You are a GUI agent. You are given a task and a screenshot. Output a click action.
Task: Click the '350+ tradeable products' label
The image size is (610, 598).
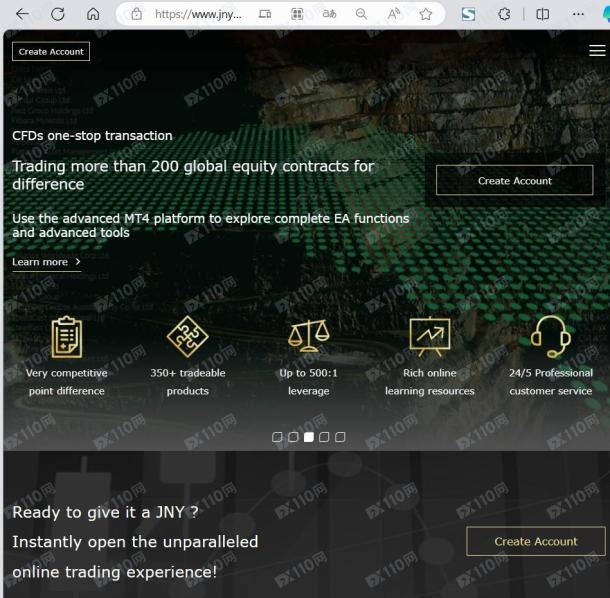point(188,382)
